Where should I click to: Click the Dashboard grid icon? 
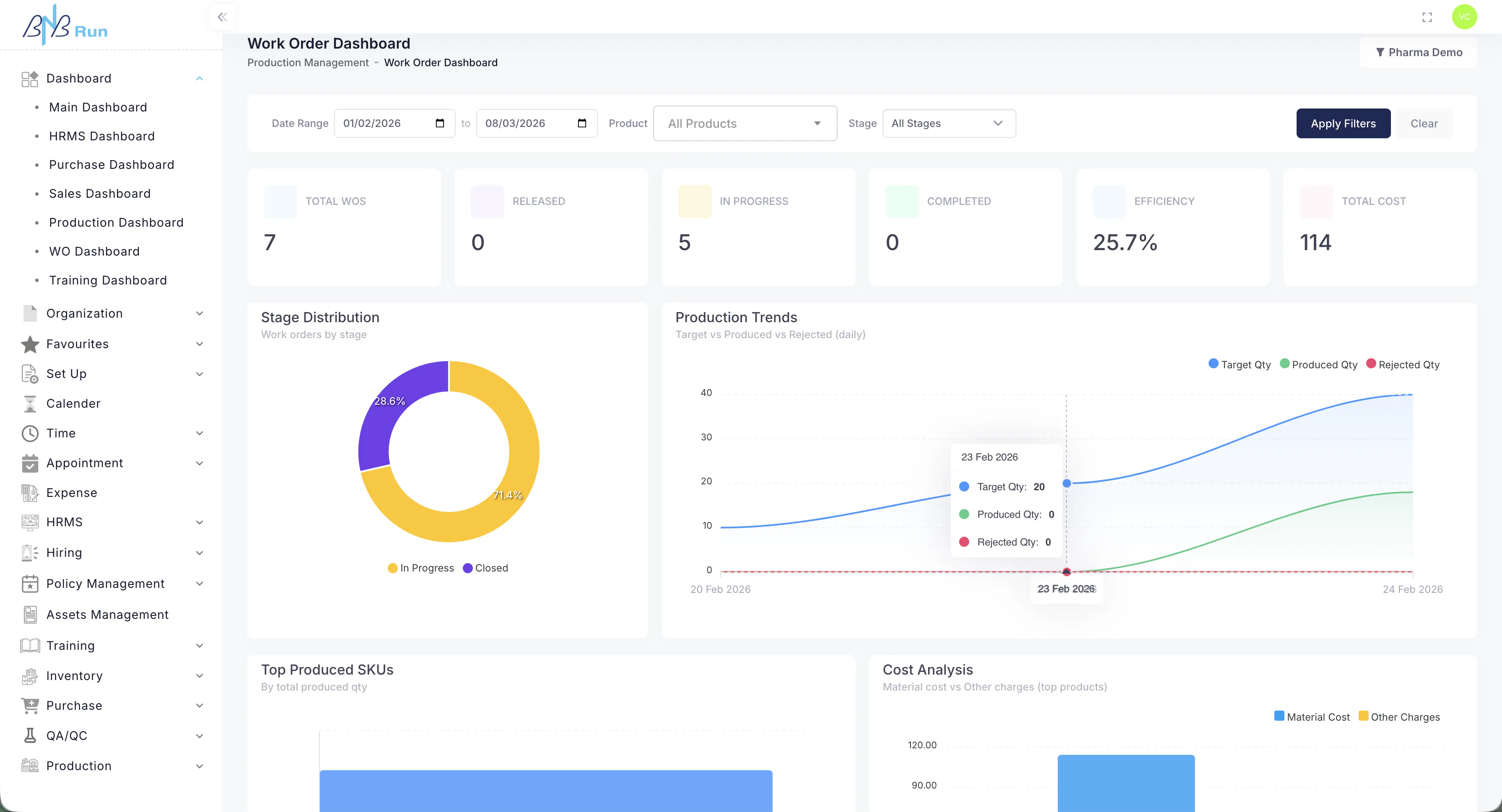click(30, 79)
